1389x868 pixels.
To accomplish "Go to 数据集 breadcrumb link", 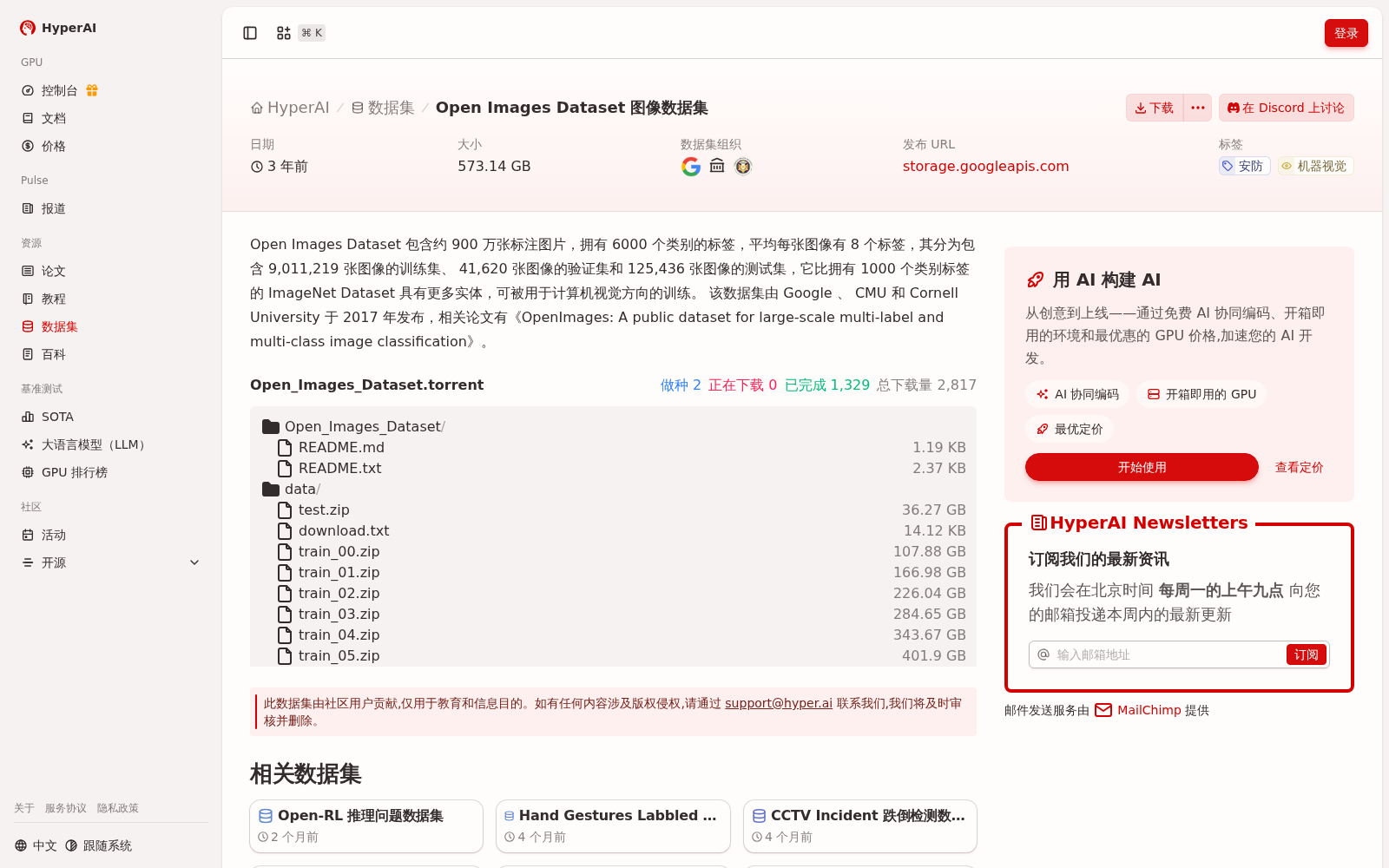I will tap(383, 108).
